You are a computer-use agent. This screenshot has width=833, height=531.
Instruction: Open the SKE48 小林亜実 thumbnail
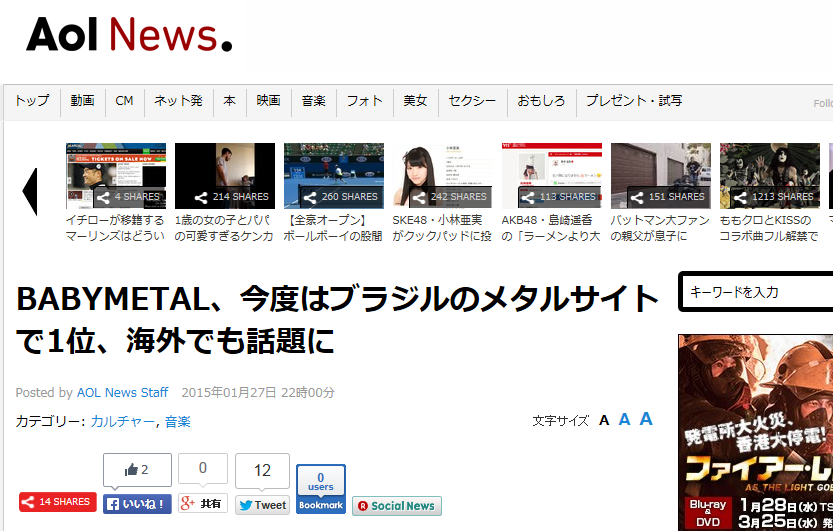point(443,176)
